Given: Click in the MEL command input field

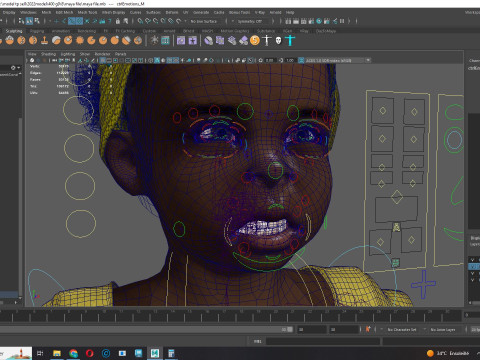Looking at the screenshot, I should point(323,341).
